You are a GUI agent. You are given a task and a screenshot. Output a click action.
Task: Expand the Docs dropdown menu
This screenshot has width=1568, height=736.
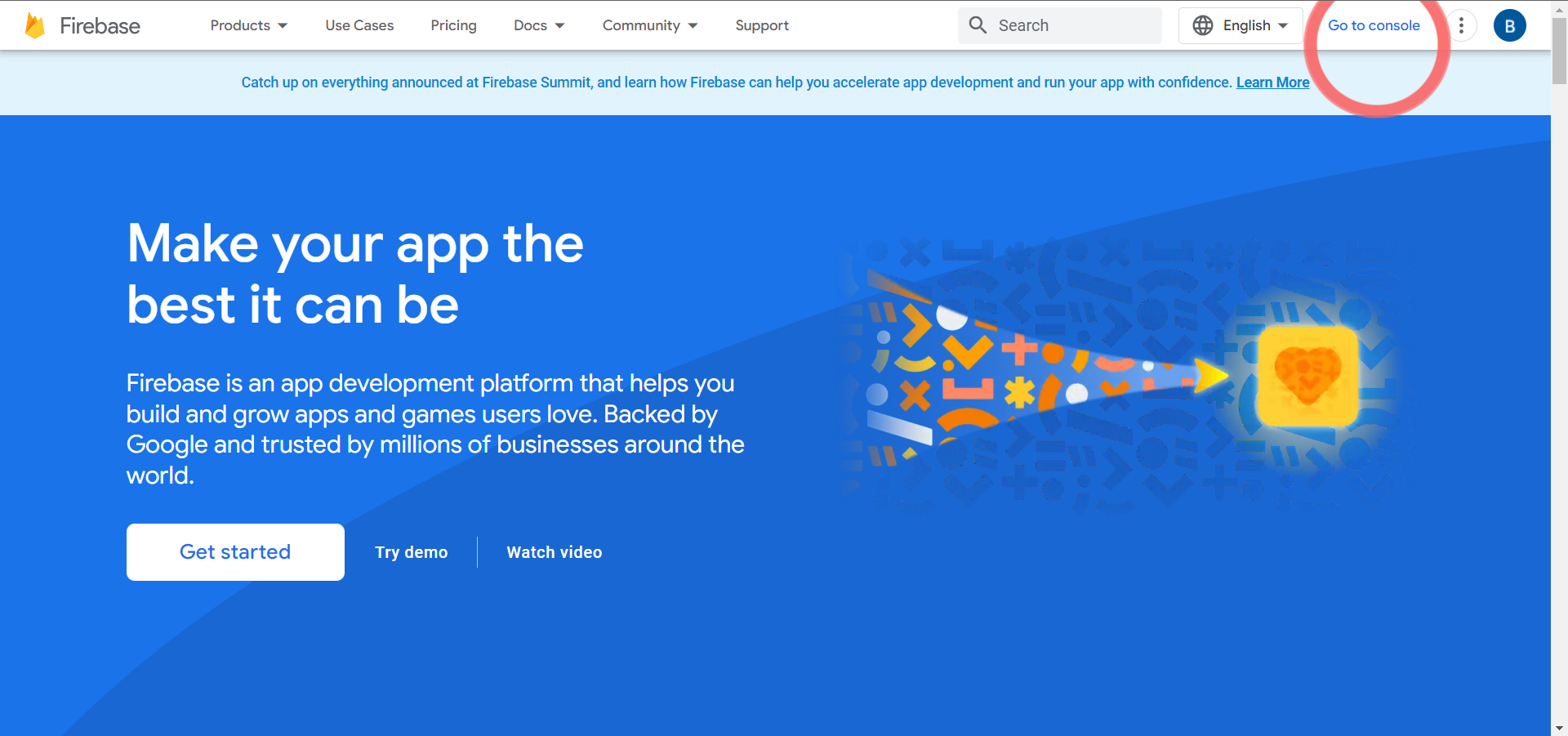click(539, 25)
